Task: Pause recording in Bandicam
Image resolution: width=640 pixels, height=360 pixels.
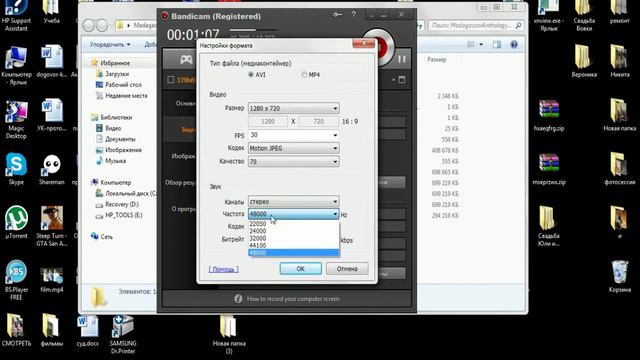Action: [402, 59]
